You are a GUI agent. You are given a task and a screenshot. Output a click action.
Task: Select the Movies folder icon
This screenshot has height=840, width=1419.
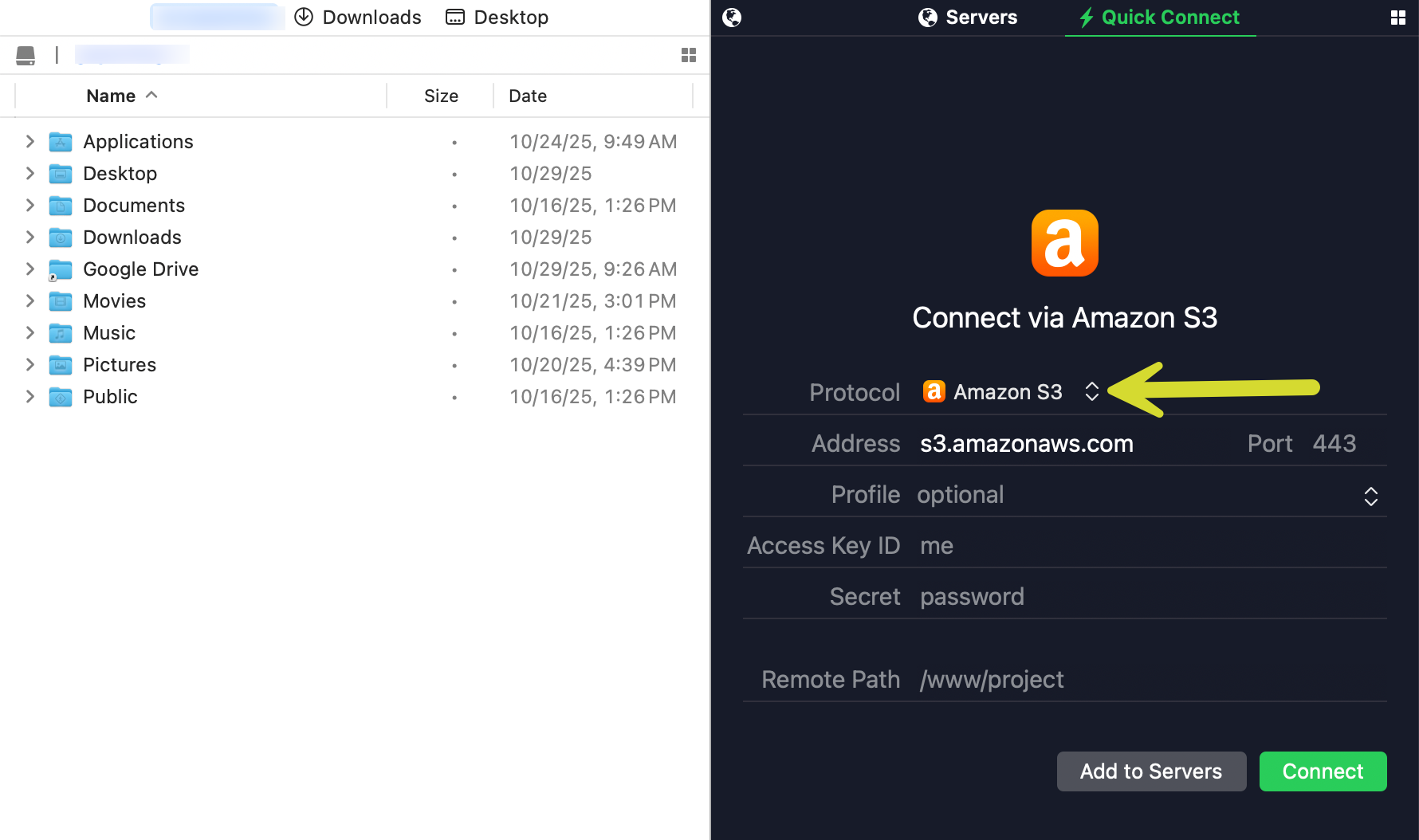coord(61,301)
